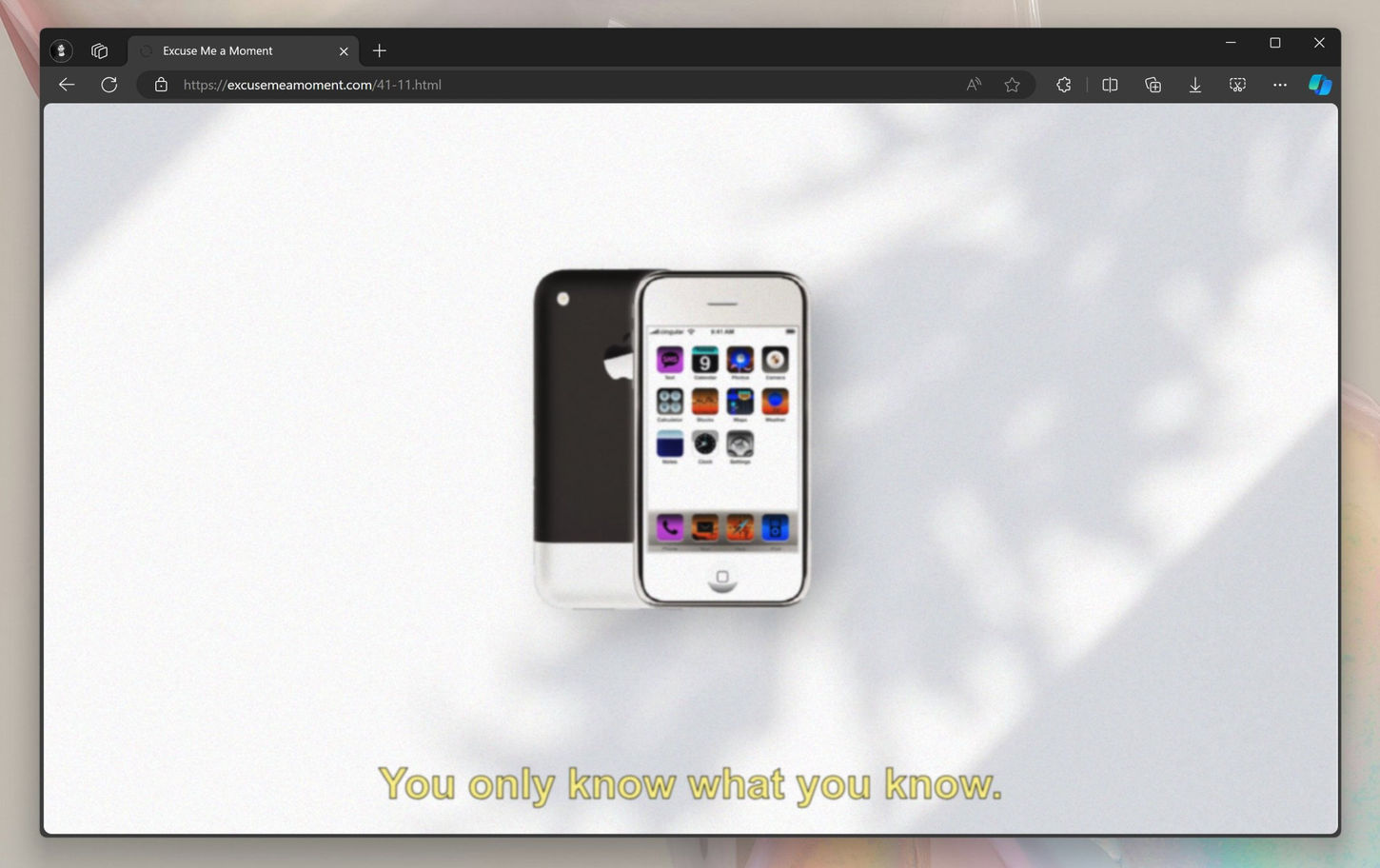The image size is (1380, 868).
Task: Click the Photos app icon on iPhone
Action: (x=739, y=360)
